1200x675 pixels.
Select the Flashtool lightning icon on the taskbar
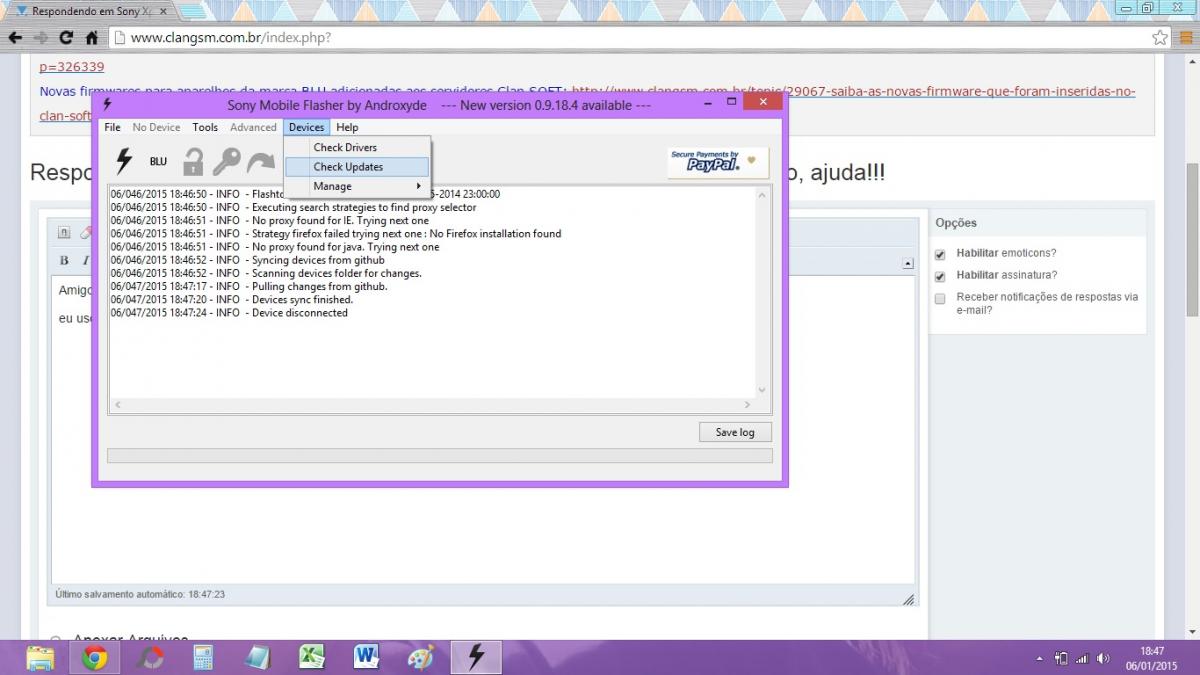coord(476,657)
